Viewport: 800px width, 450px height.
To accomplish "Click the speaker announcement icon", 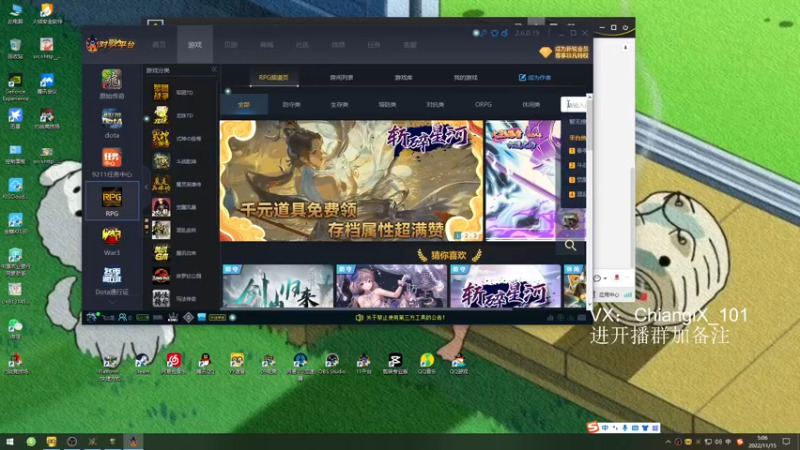I will tap(359, 317).
